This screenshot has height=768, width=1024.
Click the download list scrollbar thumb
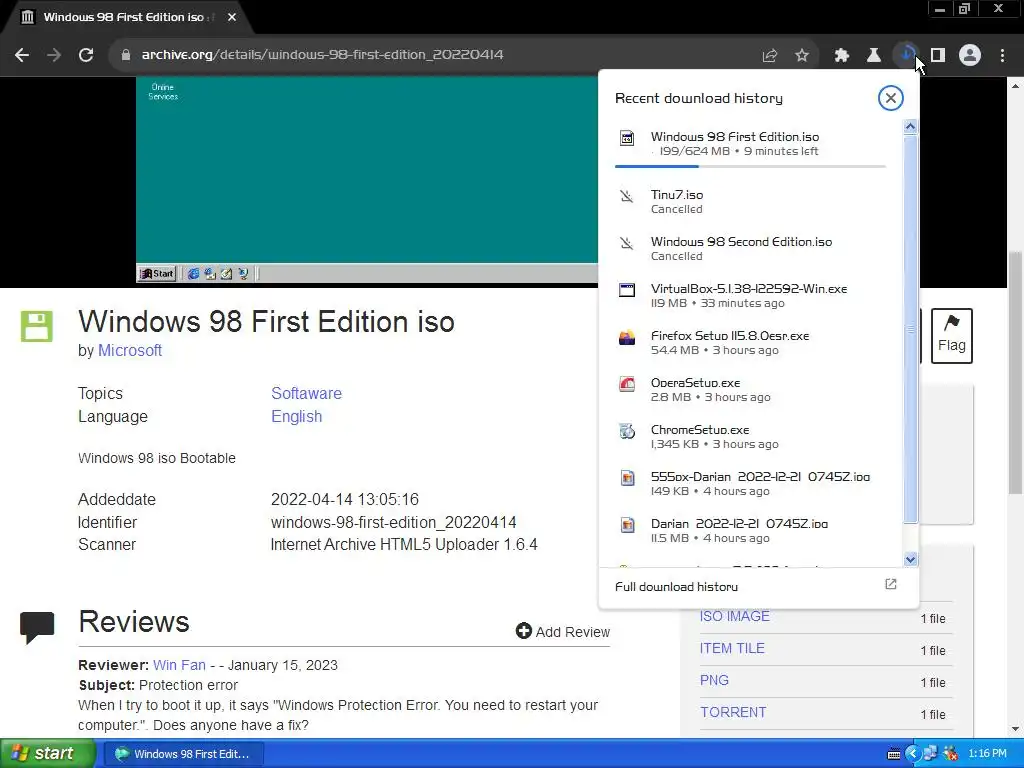coord(910,328)
